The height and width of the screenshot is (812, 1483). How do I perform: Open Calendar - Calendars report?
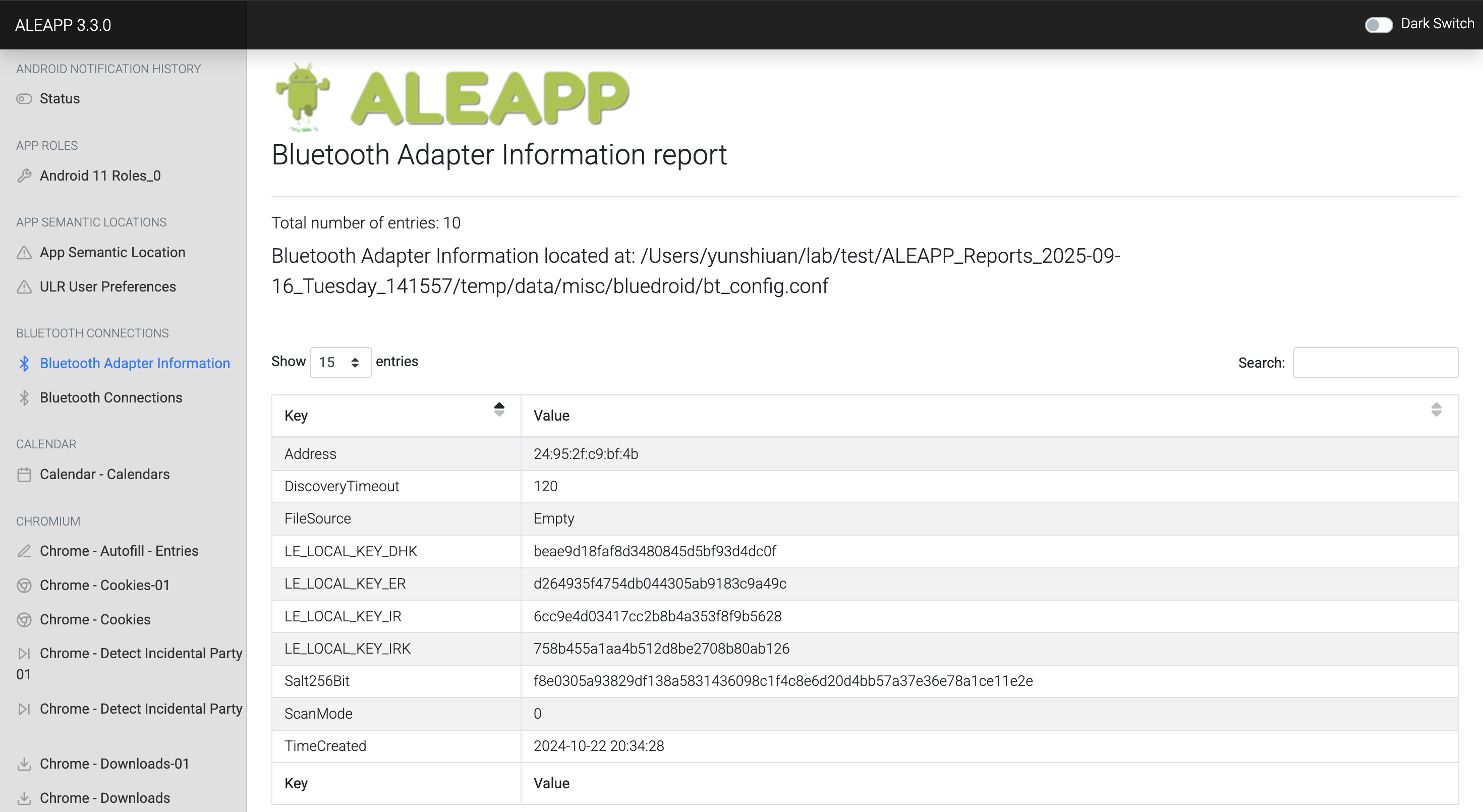coord(105,474)
